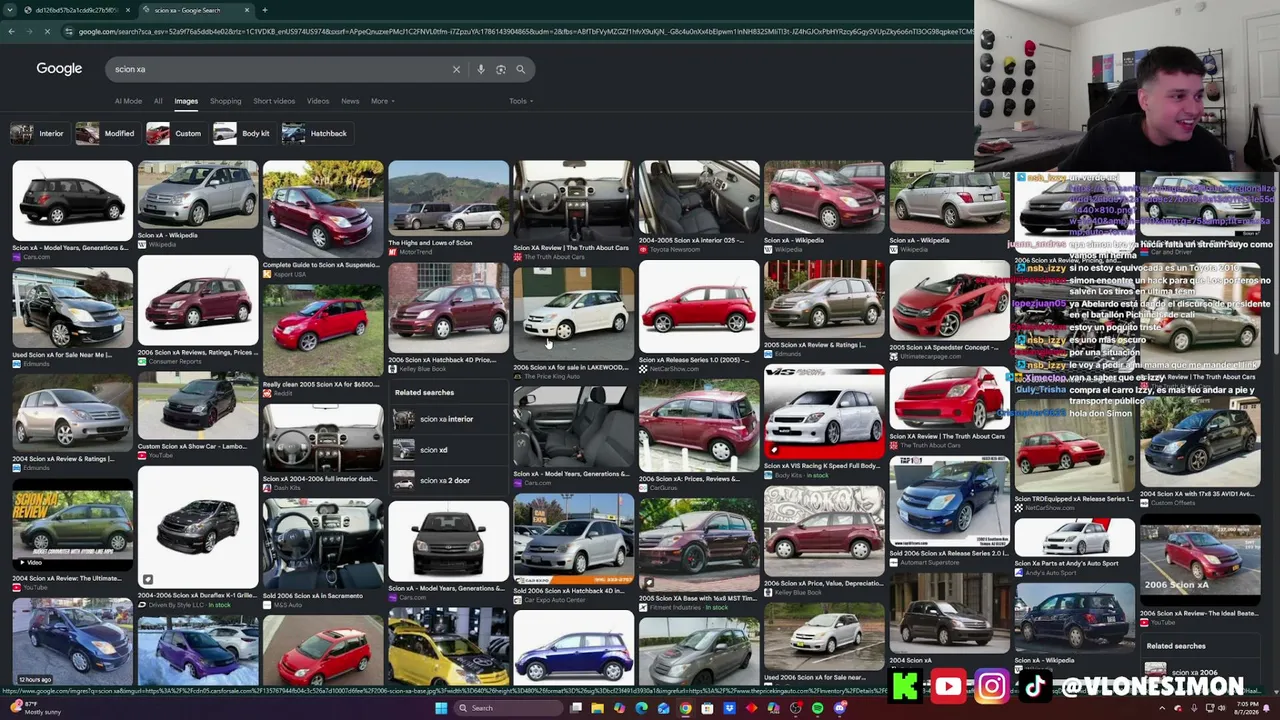Open related search 'scion xa interior'
This screenshot has height=720, width=1280.
[x=448, y=419]
